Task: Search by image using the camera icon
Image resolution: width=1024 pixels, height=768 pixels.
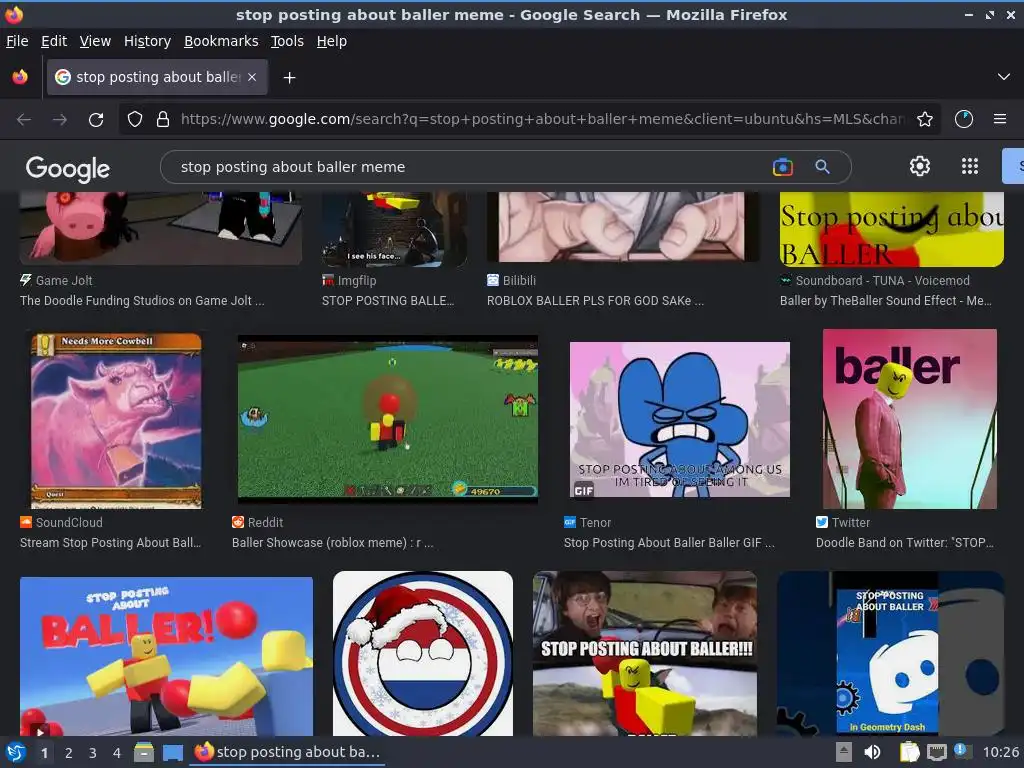Action: 782,167
